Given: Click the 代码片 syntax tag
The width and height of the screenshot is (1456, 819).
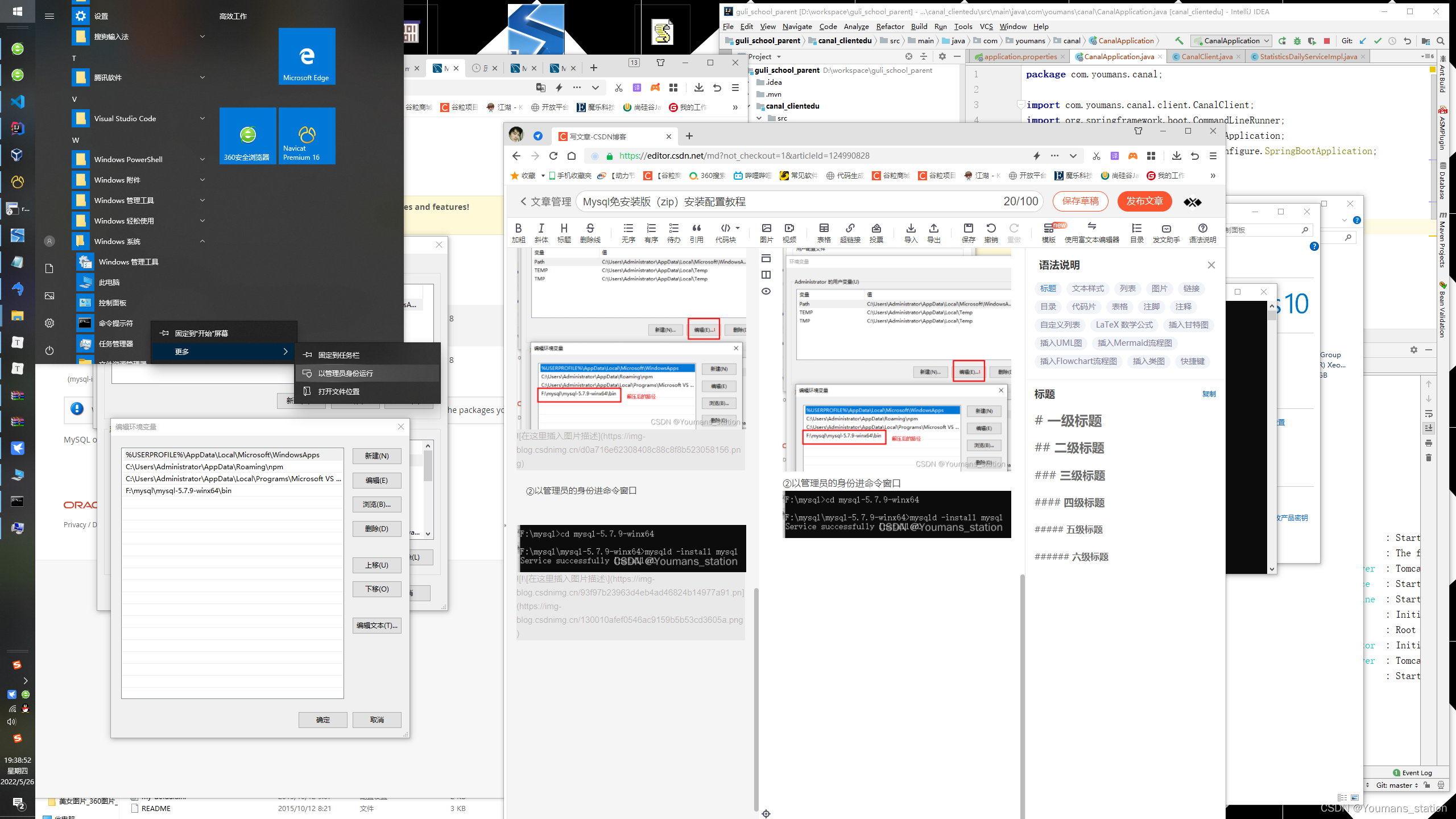Looking at the screenshot, I should (x=1083, y=307).
